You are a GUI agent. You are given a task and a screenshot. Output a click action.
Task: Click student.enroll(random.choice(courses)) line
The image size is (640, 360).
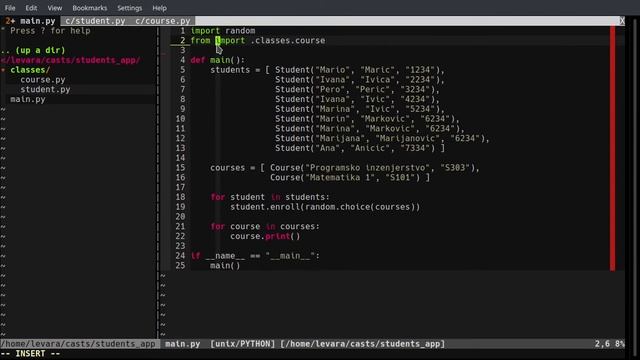(325, 207)
